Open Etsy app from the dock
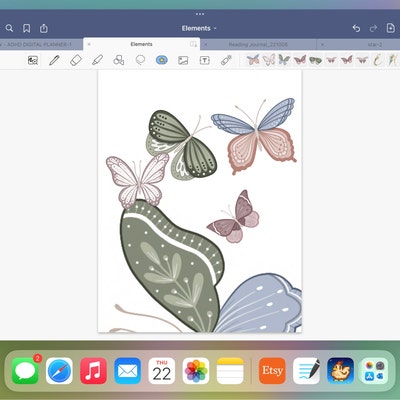The image size is (400, 400). pos(272,371)
